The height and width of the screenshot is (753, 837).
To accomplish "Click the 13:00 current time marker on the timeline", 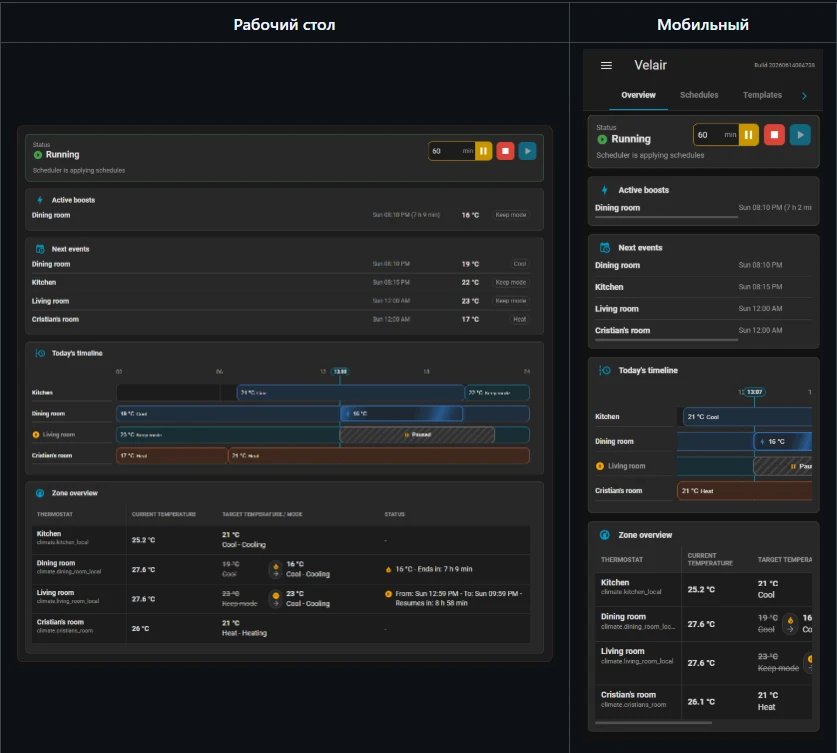I will tap(340, 371).
